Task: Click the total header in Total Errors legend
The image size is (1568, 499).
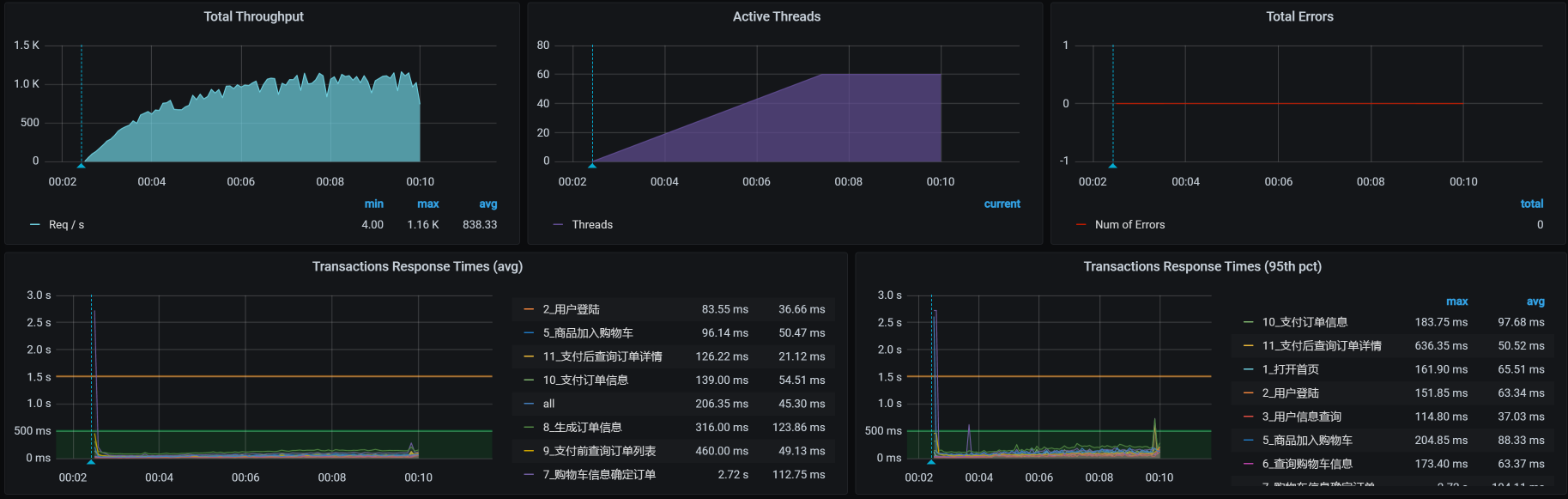Action: point(1531,204)
